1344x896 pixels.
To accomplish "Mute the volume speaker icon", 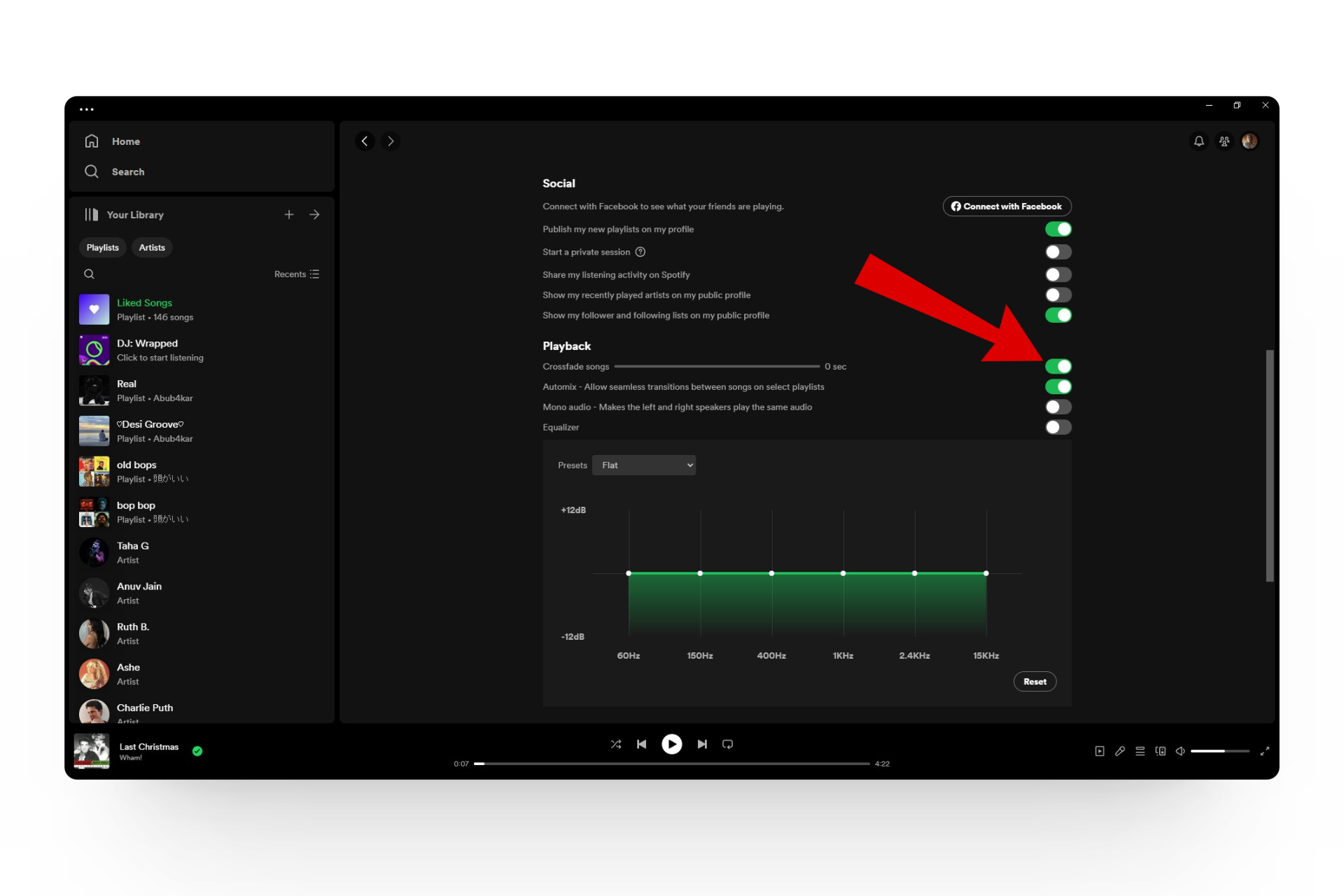I will click(x=1180, y=751).
